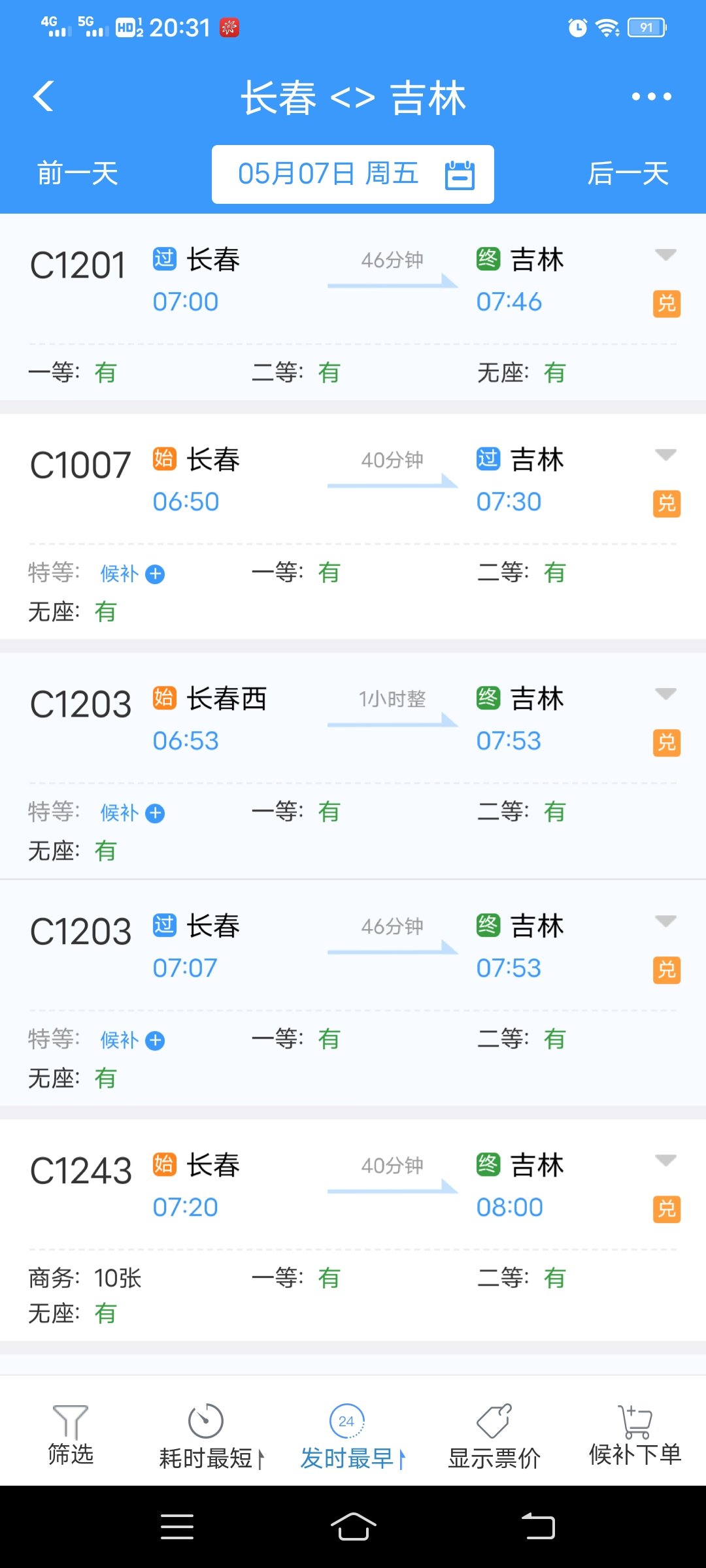This screenshot has width=706, height=1568.
Task: Expand C1243 train details arrow
Action: pyautogui.click(x=665, y=1160)
